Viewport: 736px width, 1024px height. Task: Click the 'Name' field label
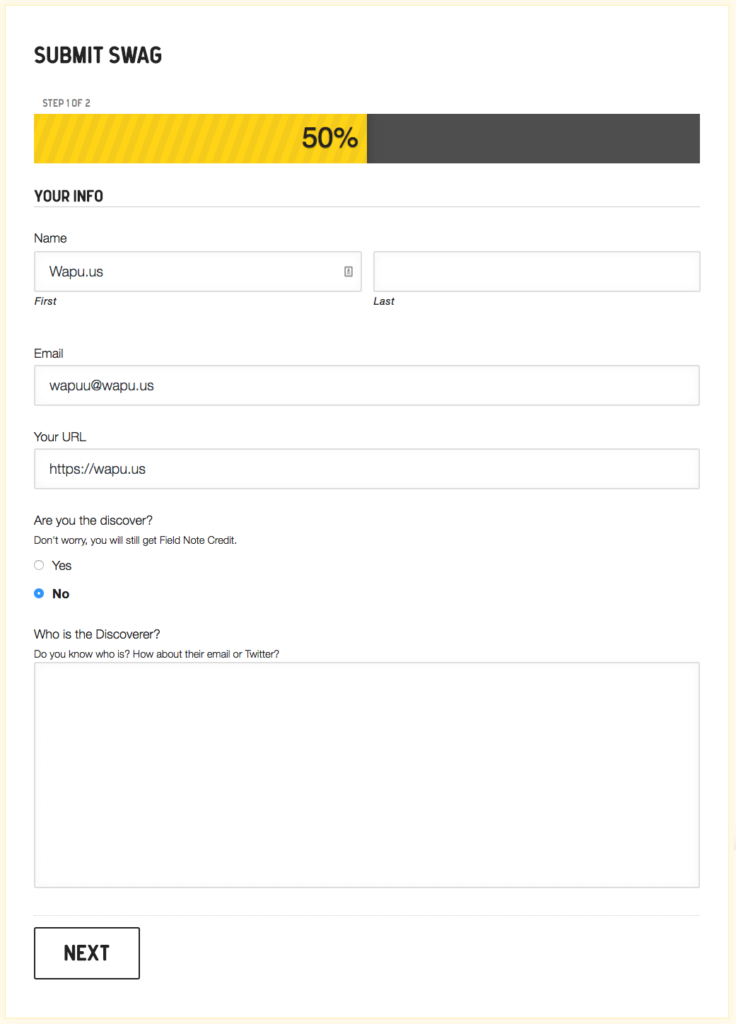pos(50,238)
